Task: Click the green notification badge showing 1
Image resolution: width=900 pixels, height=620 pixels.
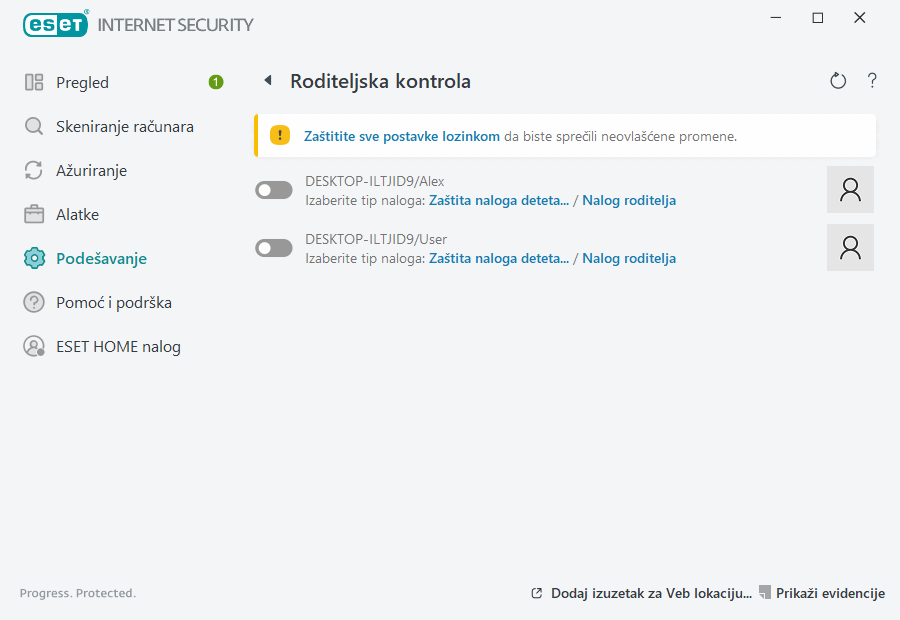Action: (x=216, y=82)
